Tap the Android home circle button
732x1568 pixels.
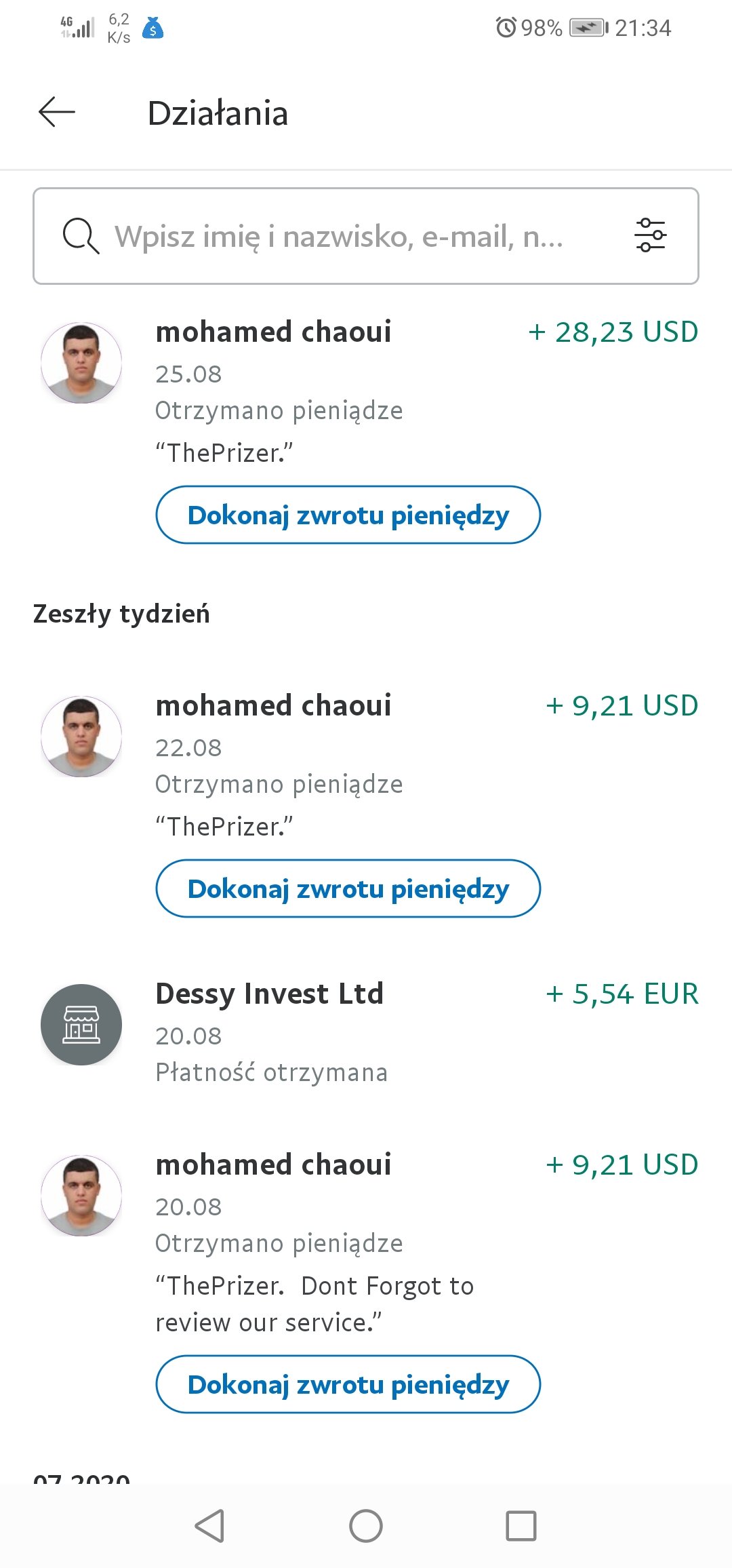tap(366, 1526)
